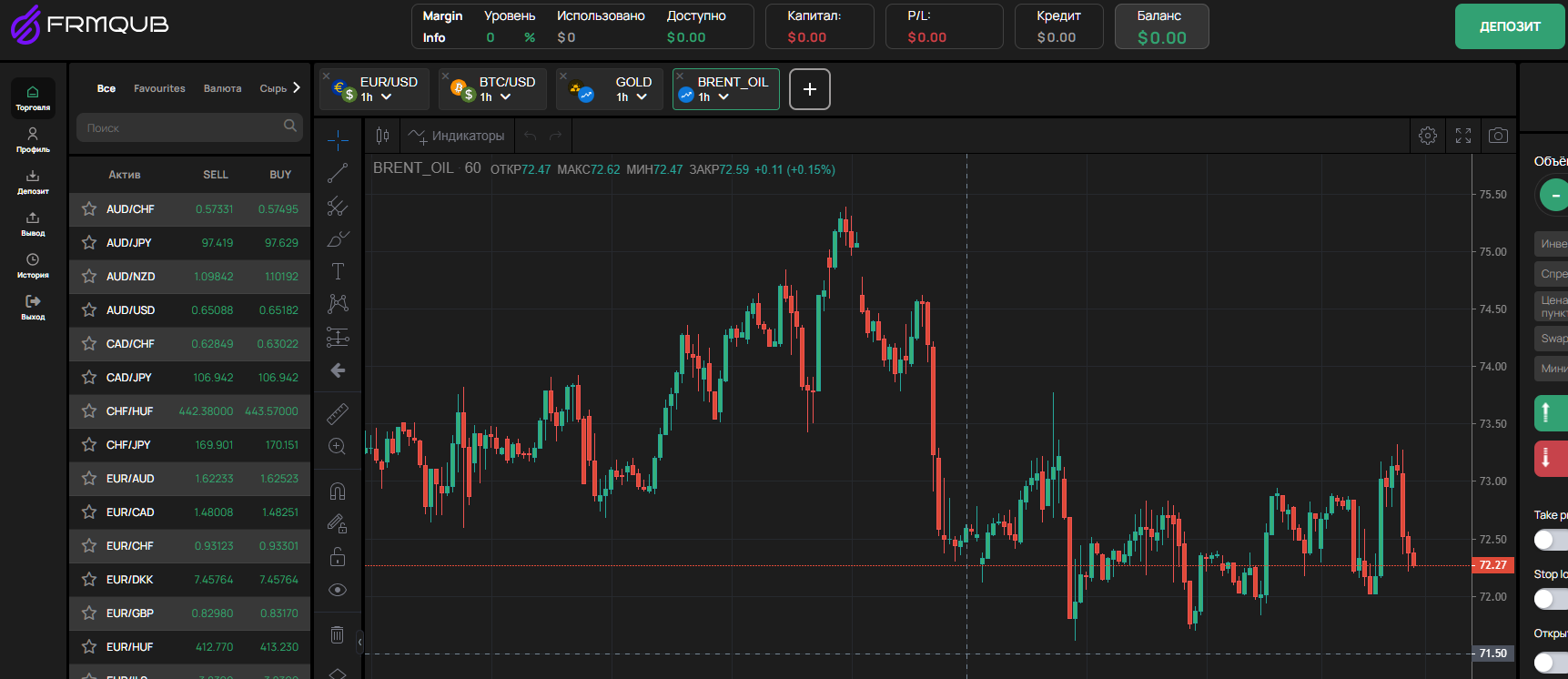The width and height of the screenshot is (1568, 679).
Task: Hide all drawings with eye icon
Action: point(338,590)
